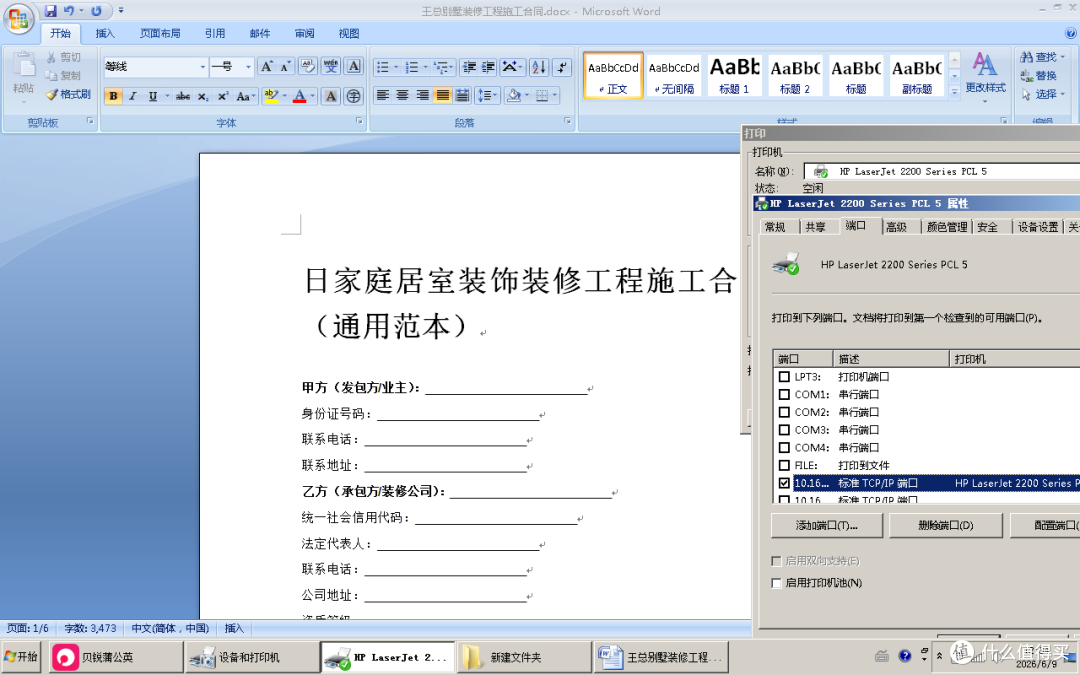
Task: Open Change Styles (更改样式) menu
Action: (x=985, y=77)
